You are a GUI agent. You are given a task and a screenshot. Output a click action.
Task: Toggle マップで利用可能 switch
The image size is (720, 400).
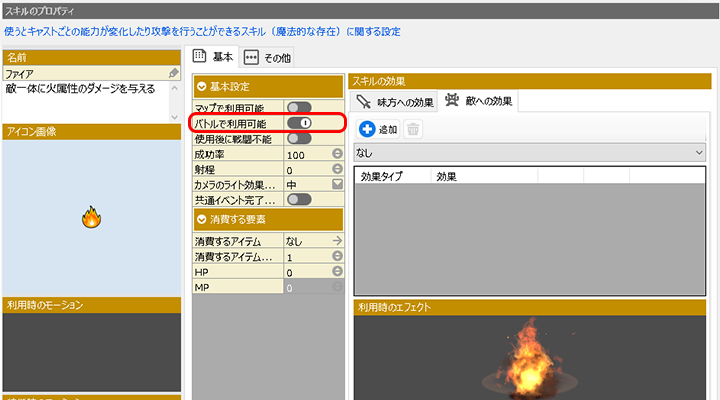click(299, 107)
